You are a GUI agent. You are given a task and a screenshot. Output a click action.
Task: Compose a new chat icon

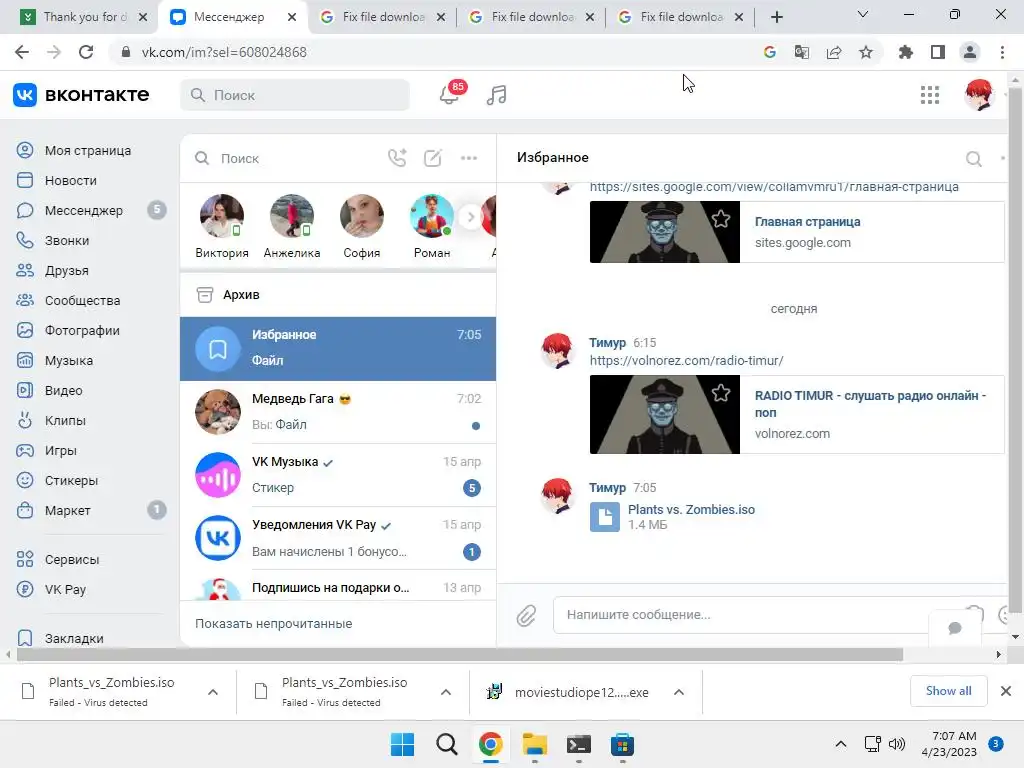[x=433, y=158]
